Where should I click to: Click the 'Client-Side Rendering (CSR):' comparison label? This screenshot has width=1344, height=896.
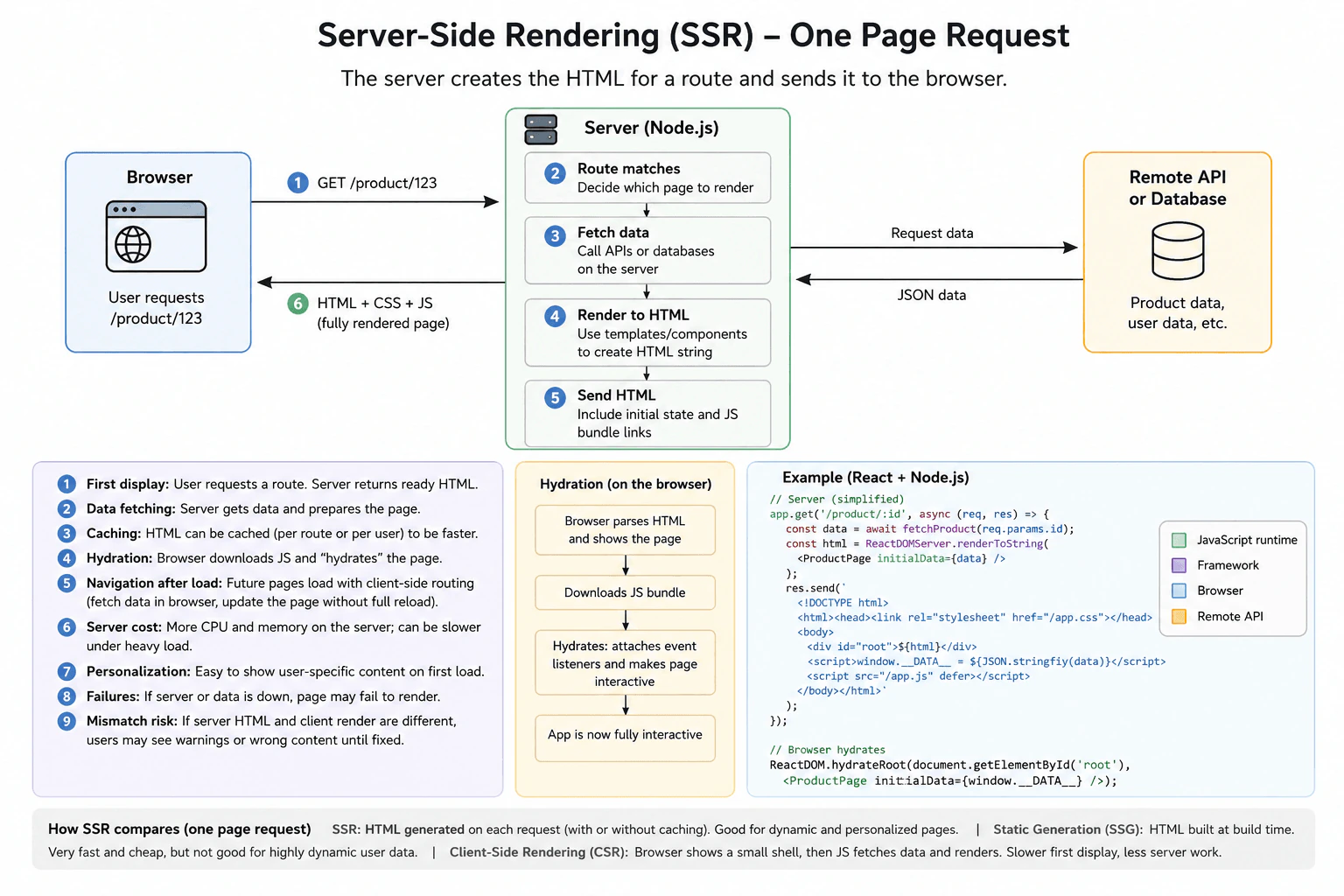[x=539, y=852]
